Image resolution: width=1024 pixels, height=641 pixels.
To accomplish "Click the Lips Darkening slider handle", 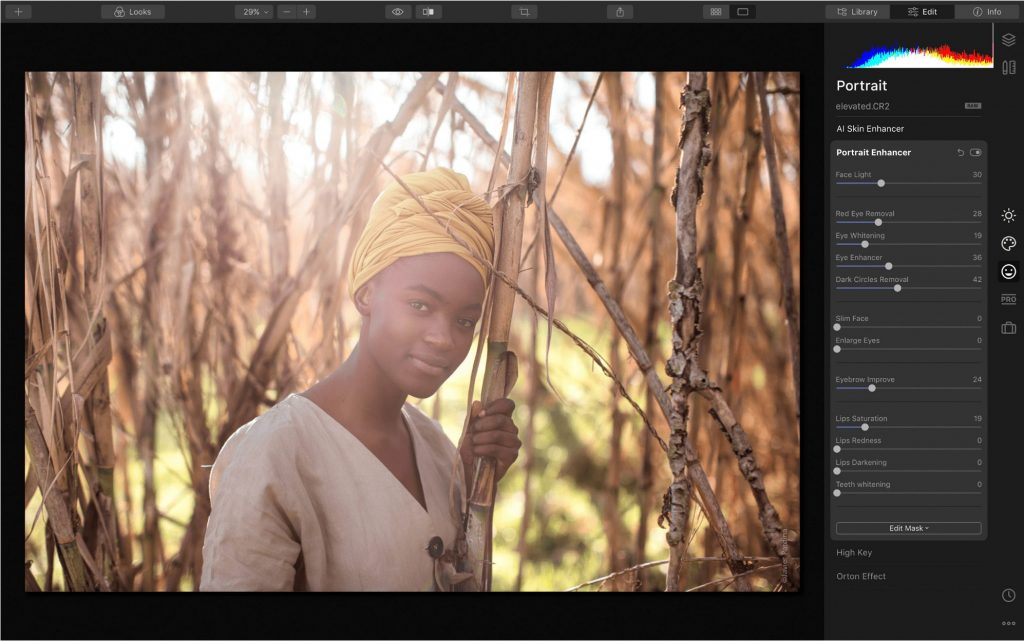I will 837,471.
